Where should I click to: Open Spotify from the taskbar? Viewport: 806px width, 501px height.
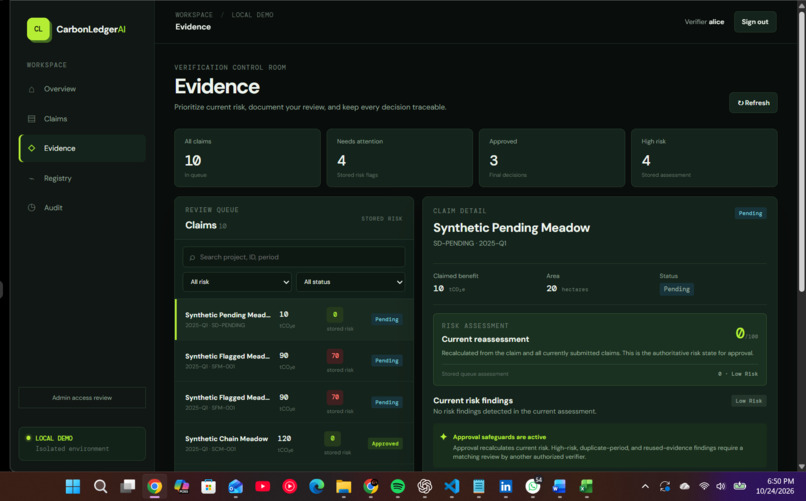[x=397, y=486]
